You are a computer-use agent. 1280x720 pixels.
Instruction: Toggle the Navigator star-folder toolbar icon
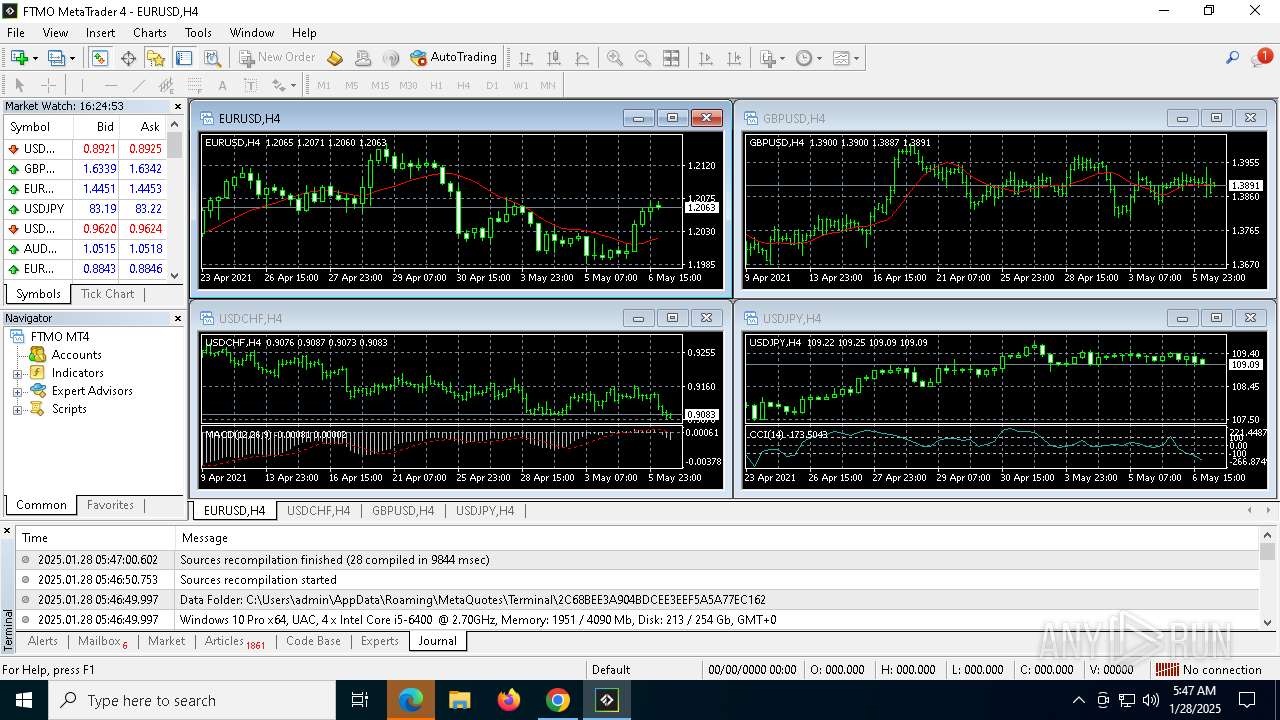point(156,58)
